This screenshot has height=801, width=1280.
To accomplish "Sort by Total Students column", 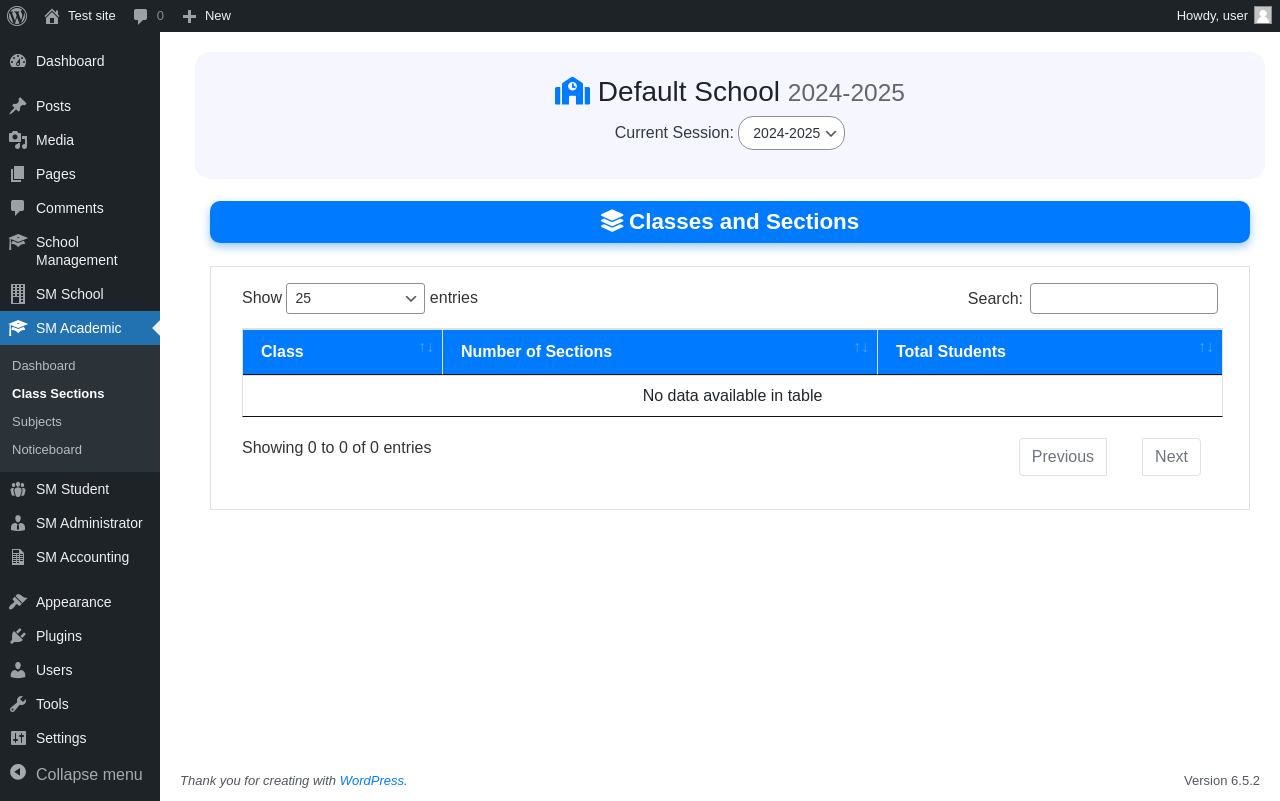I will click(1050, 352).
